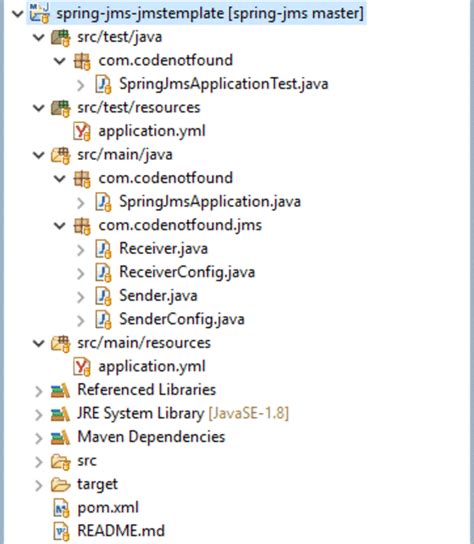Select application.yml label under src/main/resources
The height and width of the screenshot is (544, 474).
[x=152, y=367]
